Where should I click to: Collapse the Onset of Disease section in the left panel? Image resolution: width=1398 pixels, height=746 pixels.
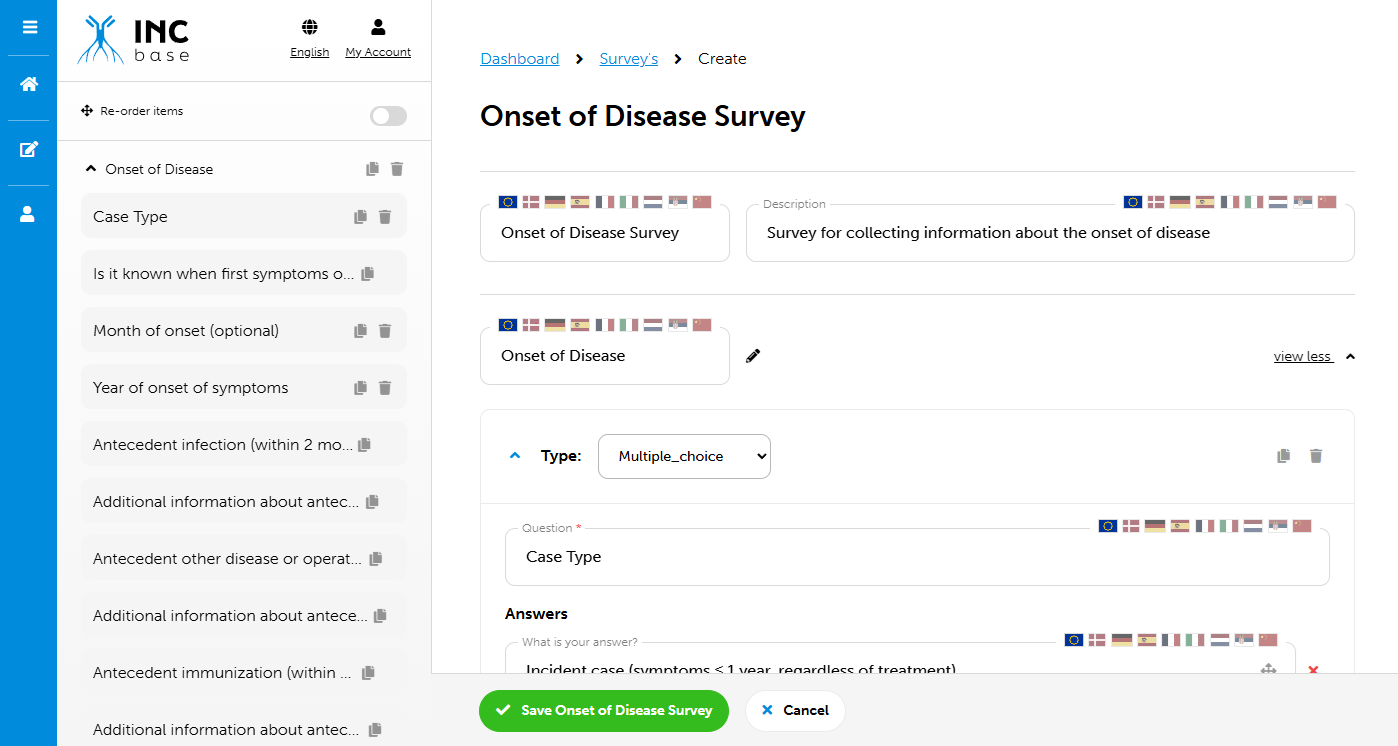coord(92,169)
